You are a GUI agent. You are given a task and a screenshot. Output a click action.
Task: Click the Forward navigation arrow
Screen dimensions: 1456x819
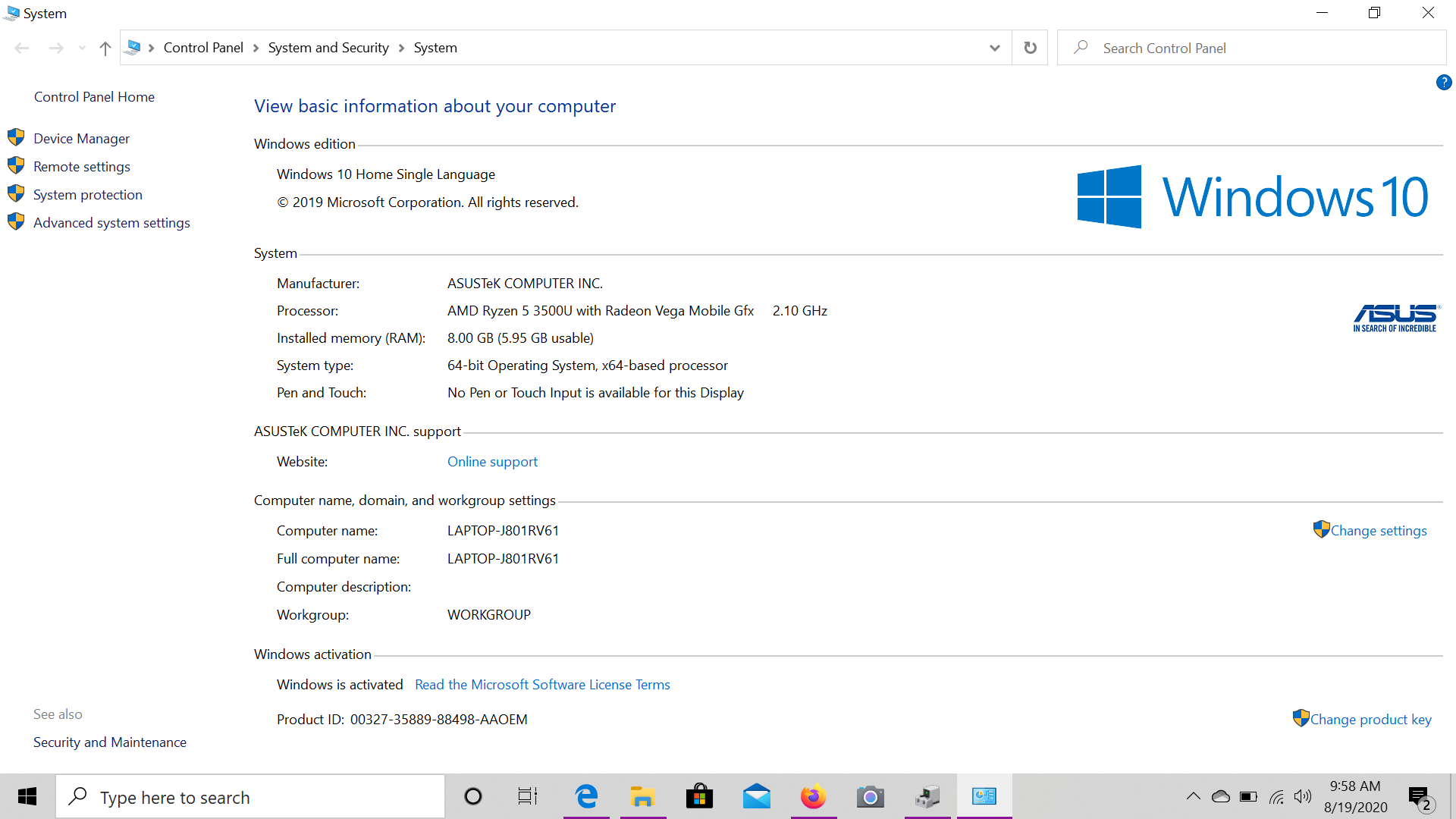[56, 48]
